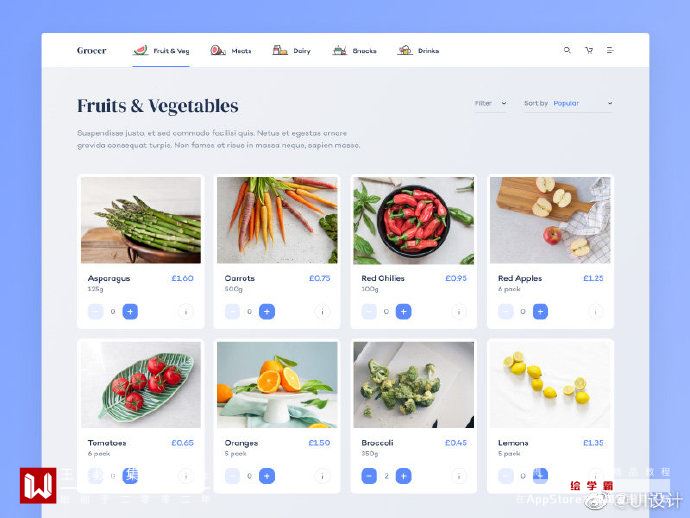Increase Broccoli quantity with plus button
Viewport: 690px width, 518px height.
404,476
